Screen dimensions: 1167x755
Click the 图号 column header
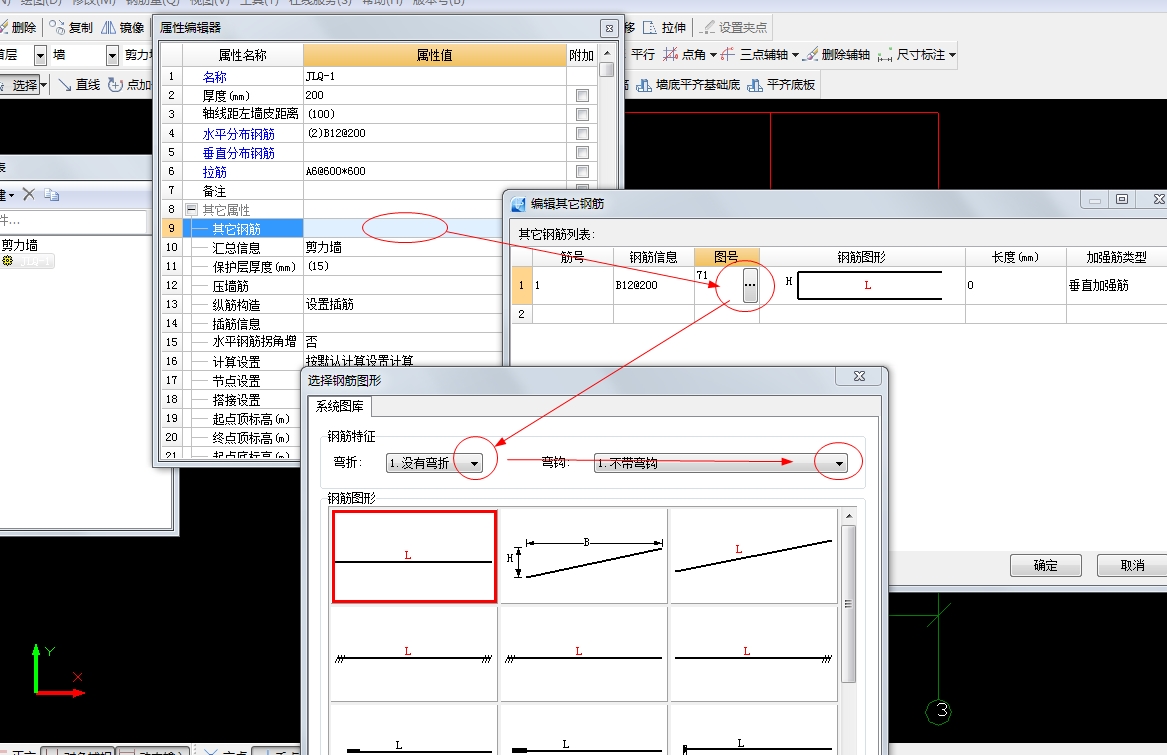pos(726,257)
